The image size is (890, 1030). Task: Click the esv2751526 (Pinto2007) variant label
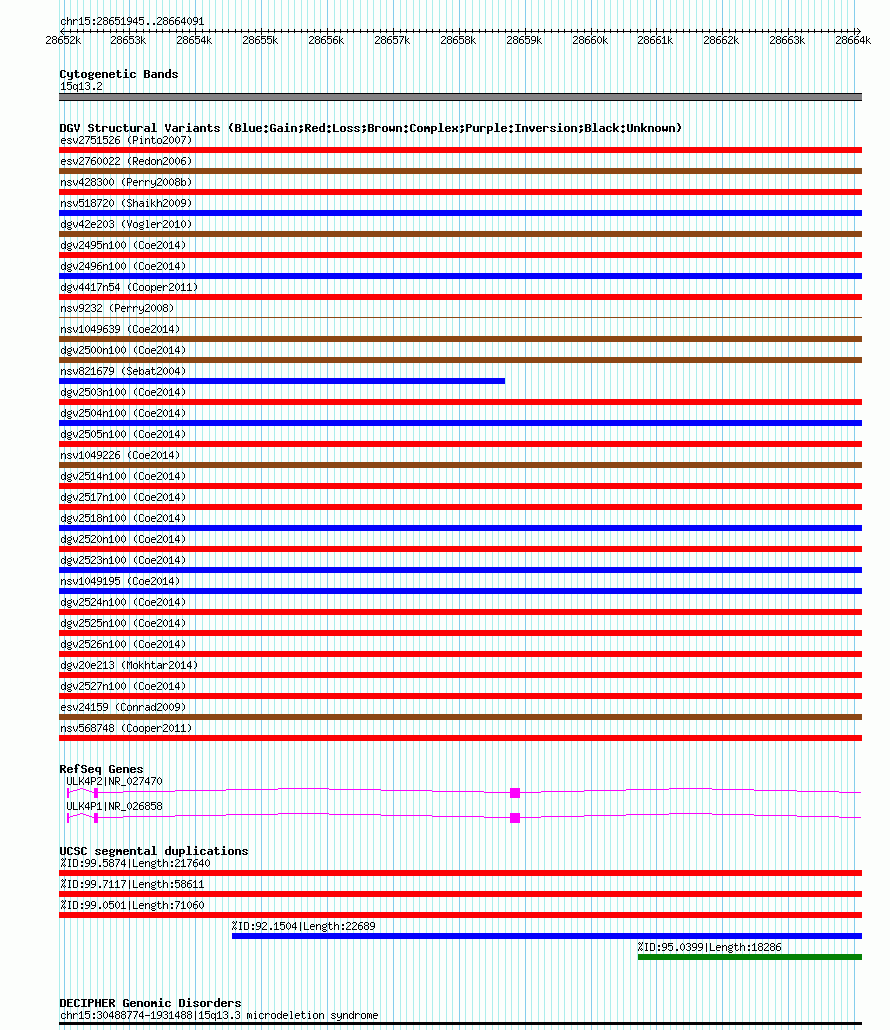[x=126, y=141]
